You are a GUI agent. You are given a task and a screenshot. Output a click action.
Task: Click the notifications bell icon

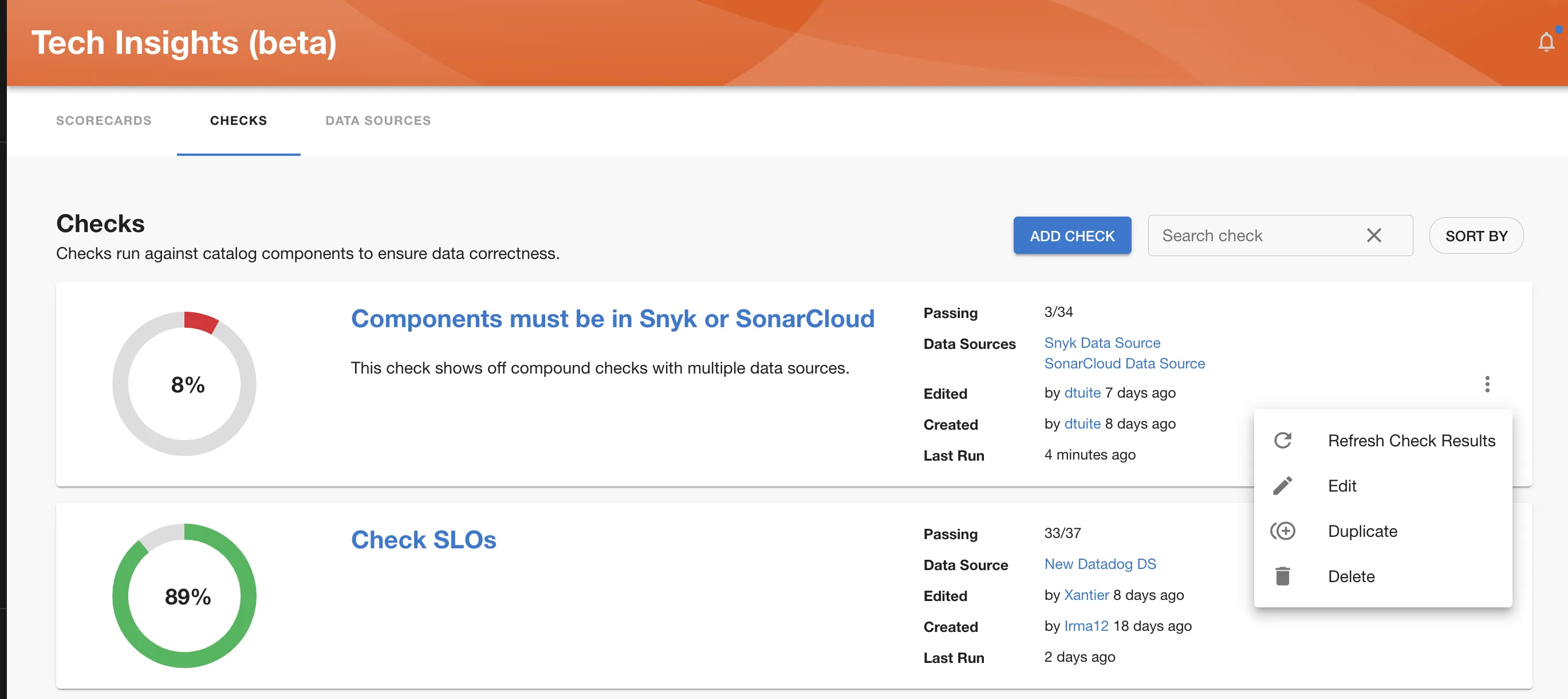pos(1546,42)
